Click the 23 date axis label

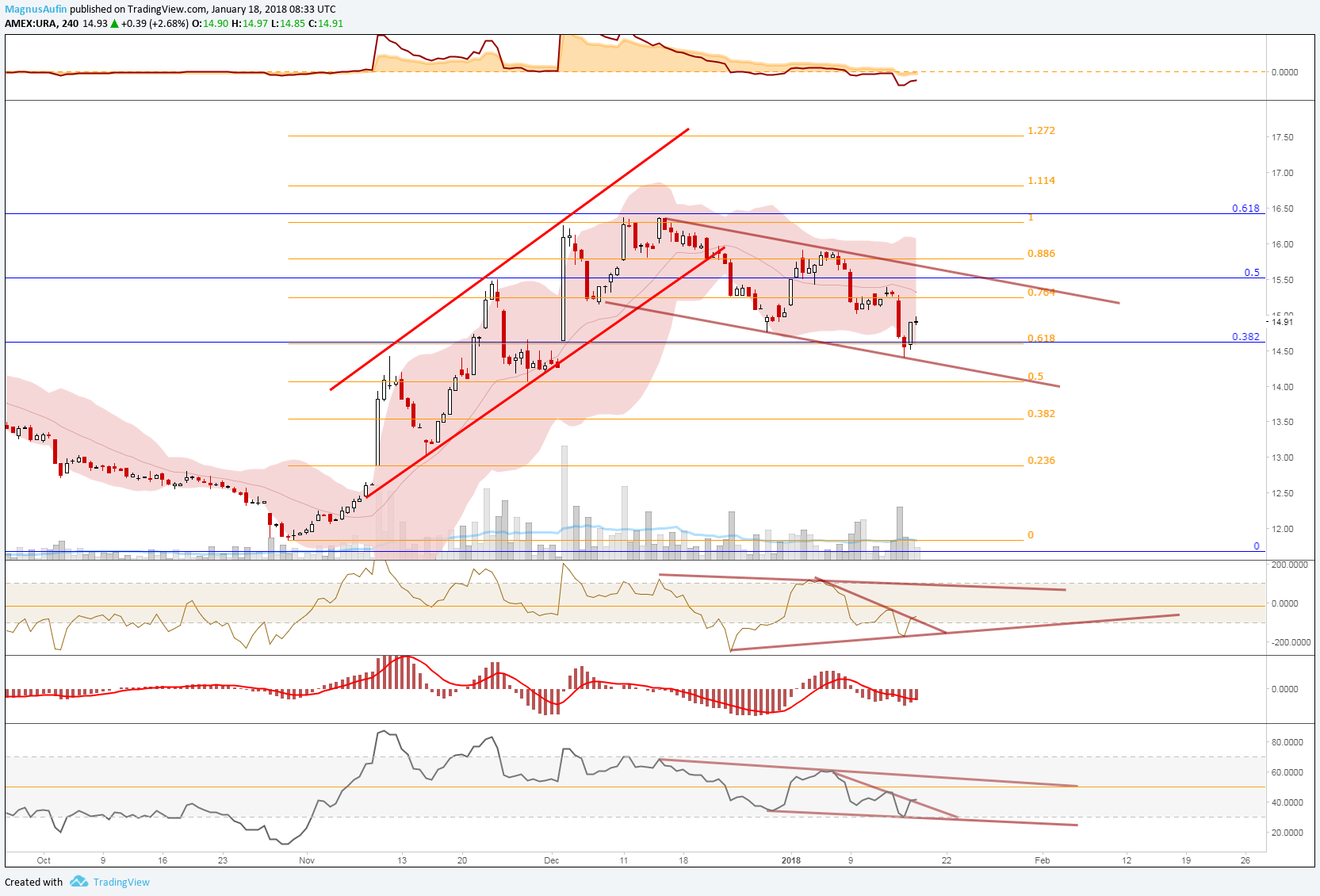tap(223, 861)
